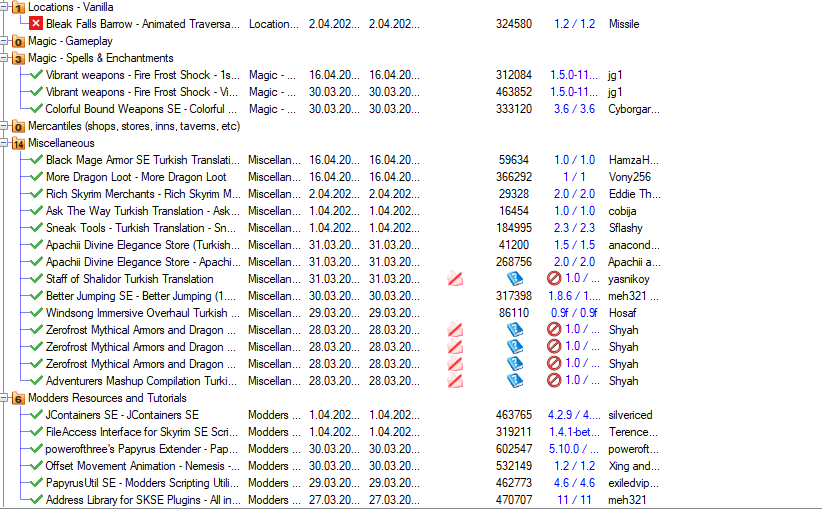822x509 pixels.
Task: Click Nexus ID 312084
Action: (514, 75)
